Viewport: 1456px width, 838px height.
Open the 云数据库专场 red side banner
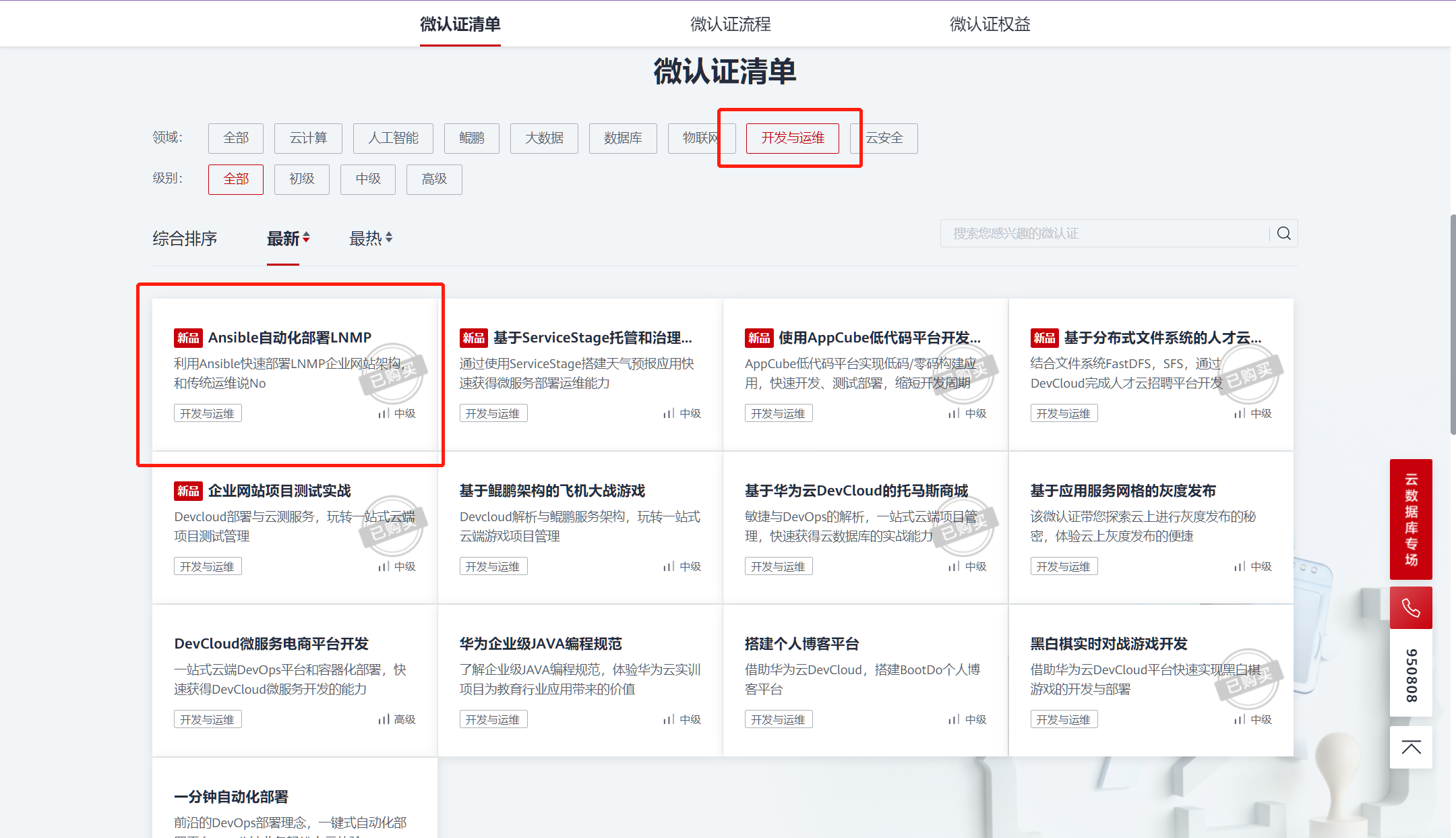1411,519
